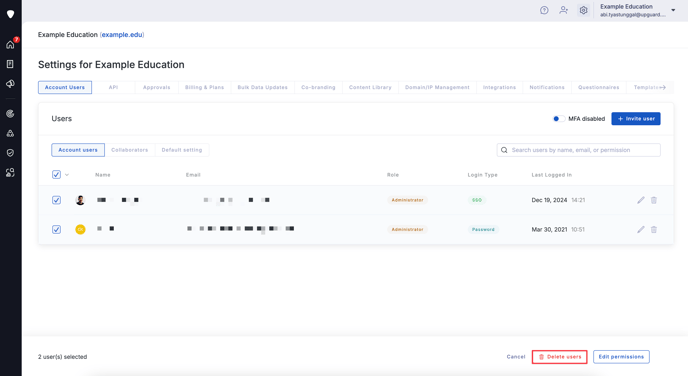The height and width of the screenshot is (376, 688).
Task: Open the settings gear icon
Action: click(x=583, y=10)
